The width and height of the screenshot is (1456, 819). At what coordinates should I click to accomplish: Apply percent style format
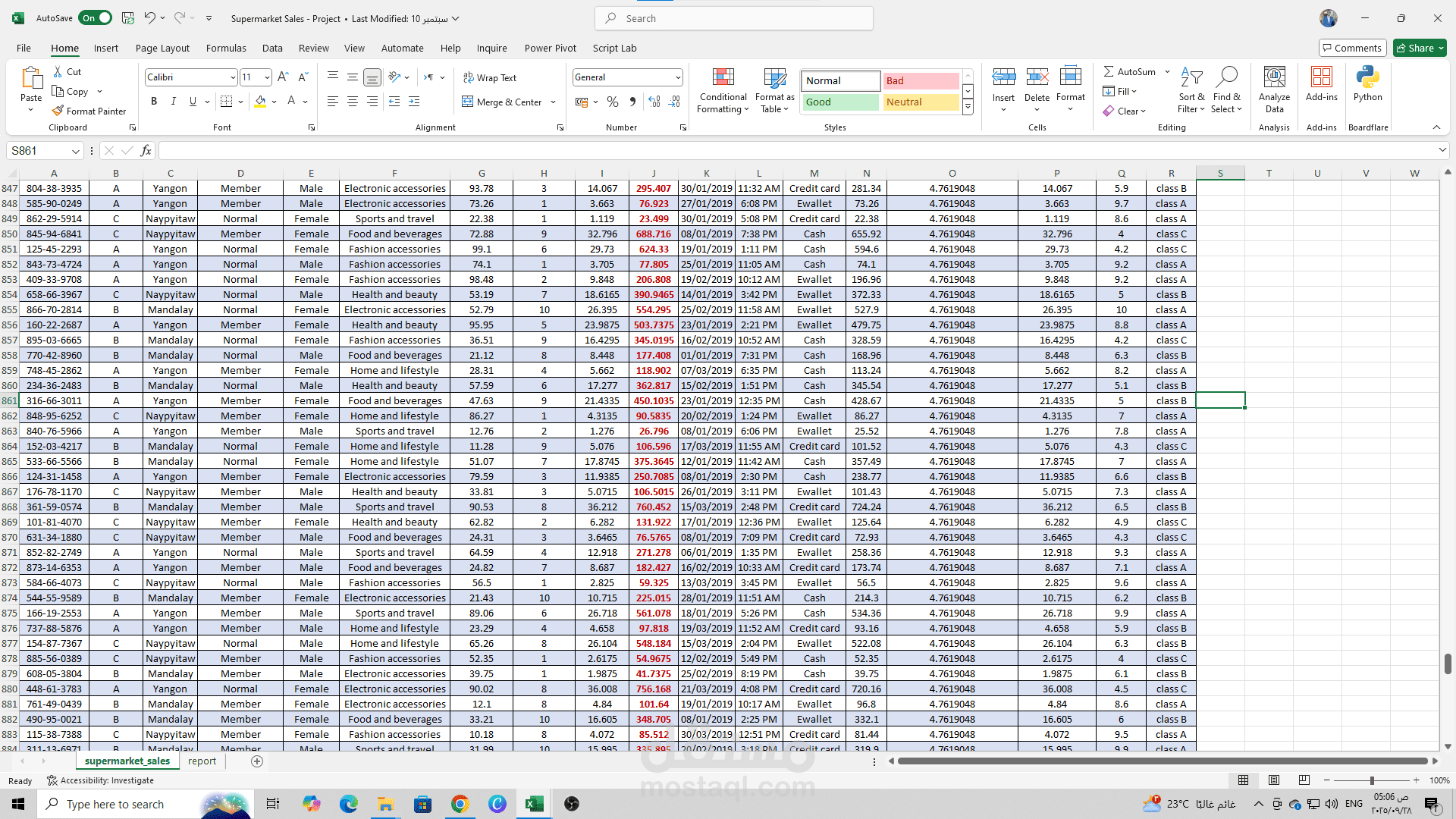click(x=613, y=102)
